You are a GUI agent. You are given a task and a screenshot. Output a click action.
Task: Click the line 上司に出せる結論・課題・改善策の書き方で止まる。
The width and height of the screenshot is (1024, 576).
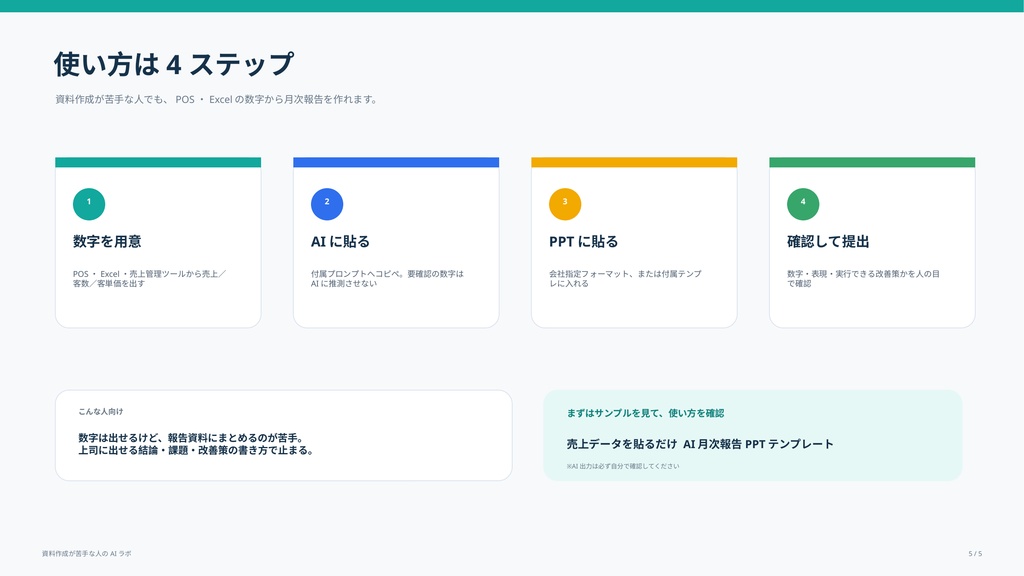coord(197,450)
